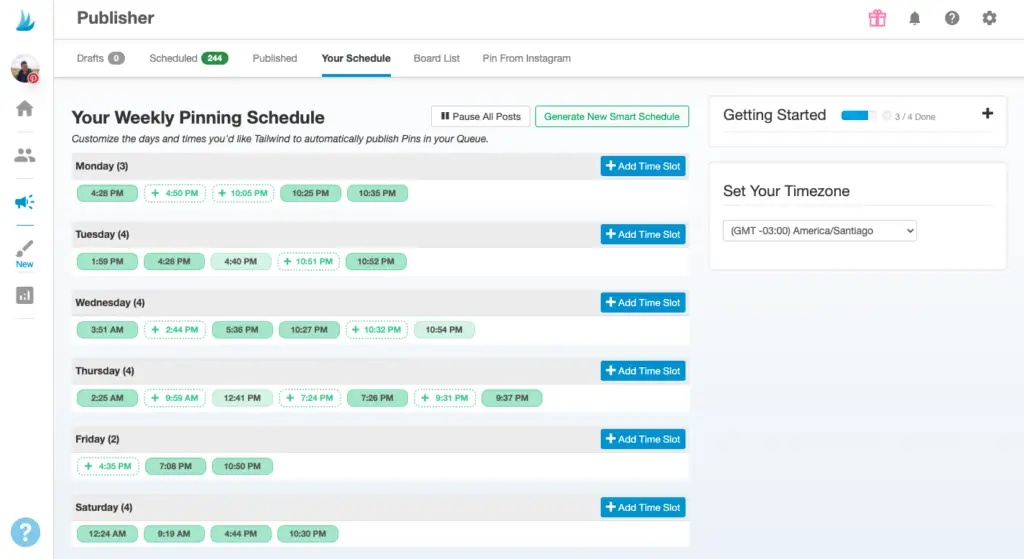Image resolution: width=1024 pixels, height=559 pixels.
Task: Select Thursday 12:41 PM time slot
Action: pyautogui.click(x=242, y=398)
